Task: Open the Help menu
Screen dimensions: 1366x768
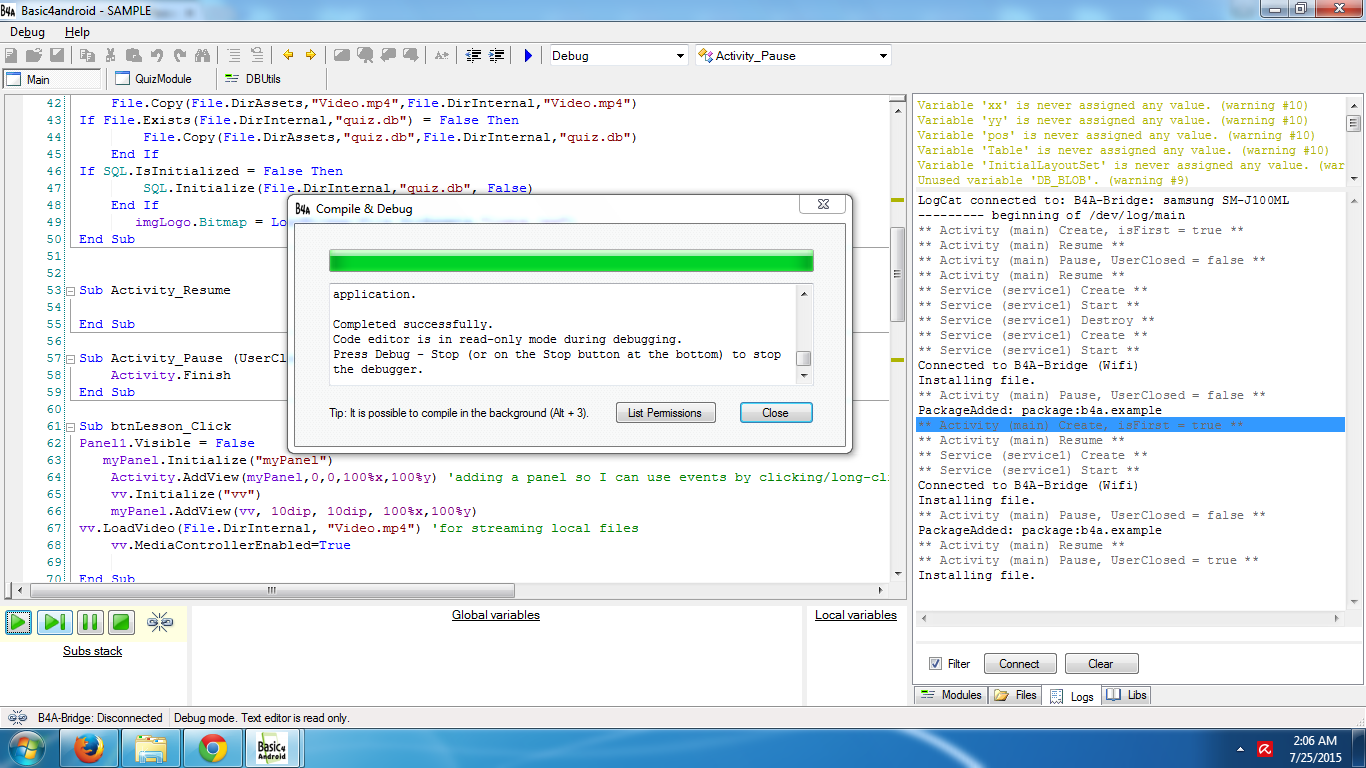Action: click(x=77, y=32)
